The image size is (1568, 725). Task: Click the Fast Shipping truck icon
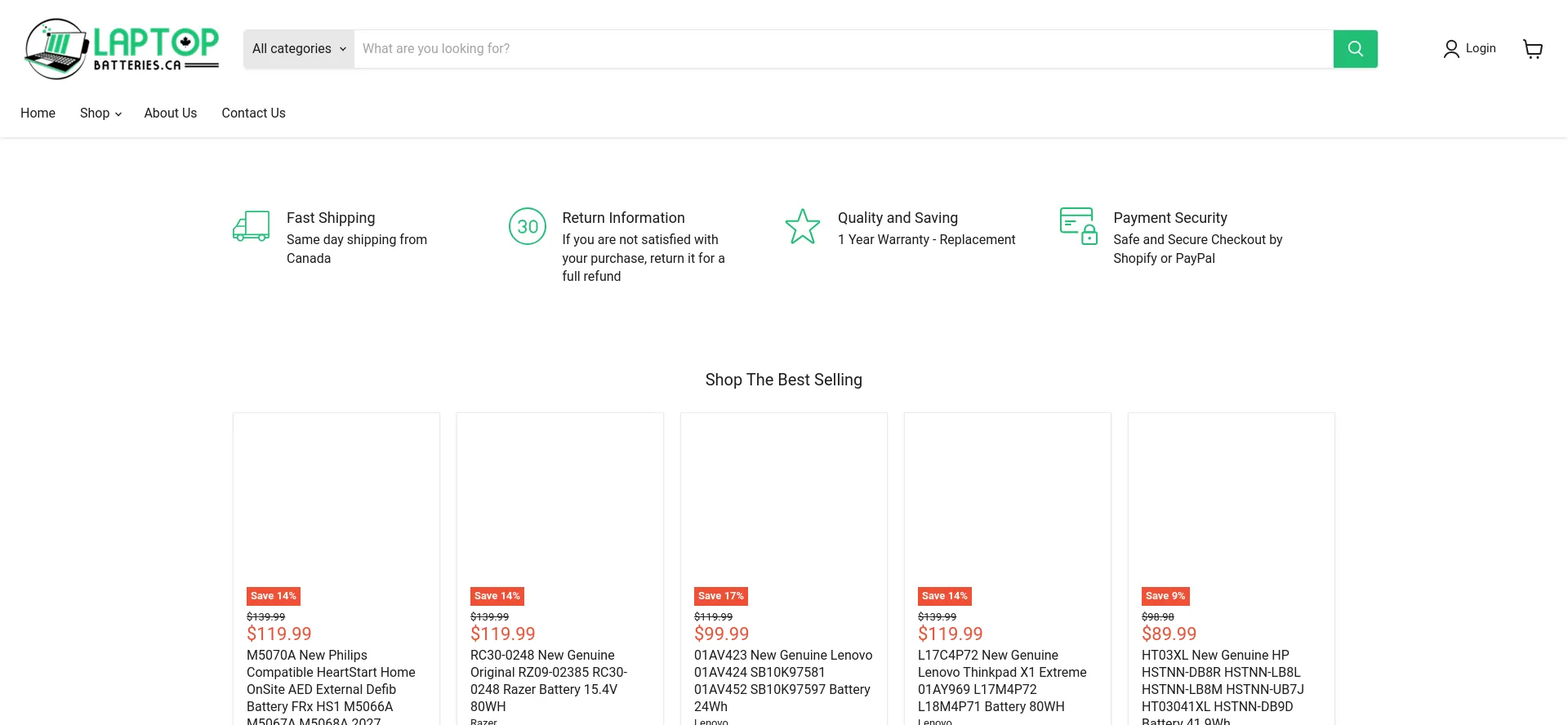point(251,226)
